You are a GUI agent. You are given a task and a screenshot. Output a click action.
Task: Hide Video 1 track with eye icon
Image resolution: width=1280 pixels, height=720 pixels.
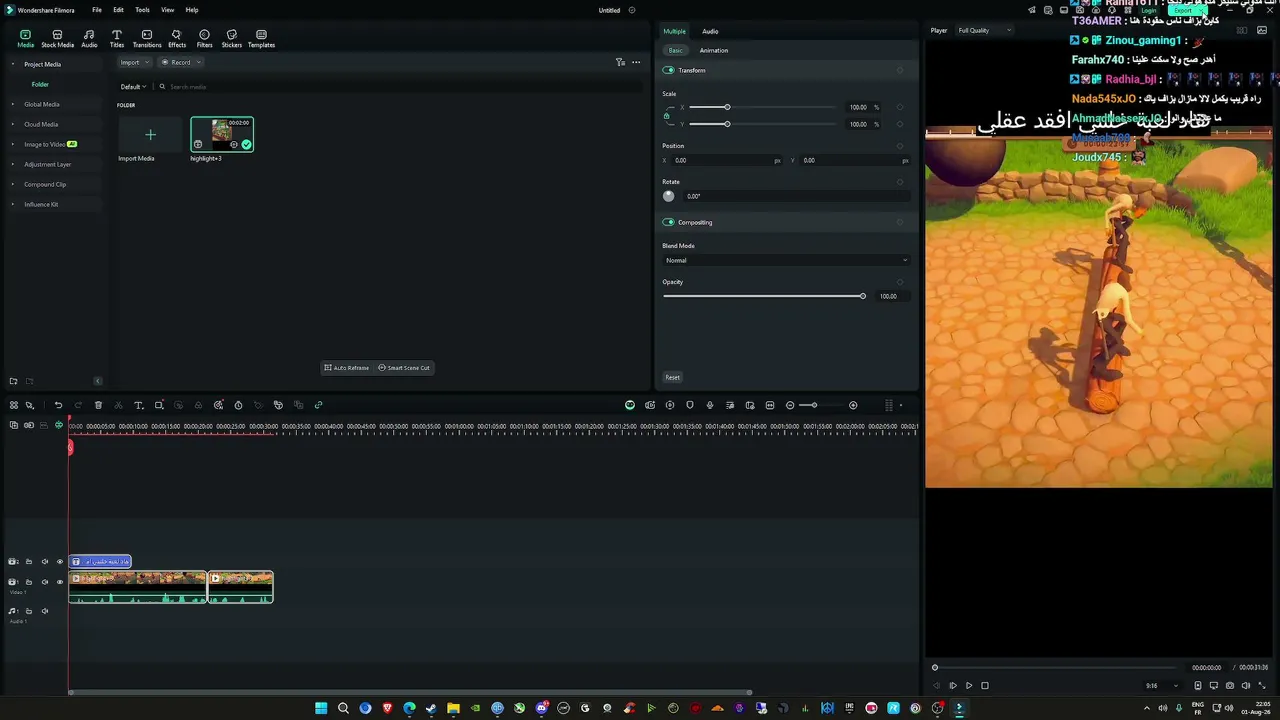click(x=59, y=582)
